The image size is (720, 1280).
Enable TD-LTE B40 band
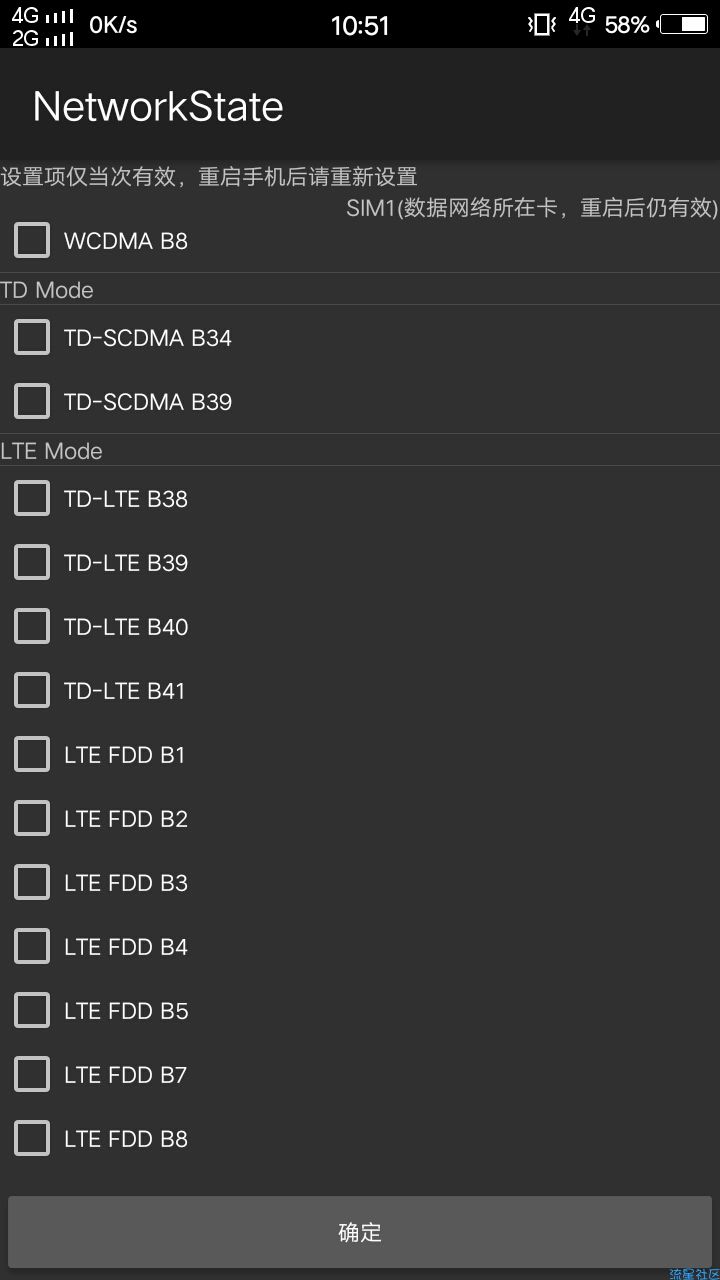32,626
